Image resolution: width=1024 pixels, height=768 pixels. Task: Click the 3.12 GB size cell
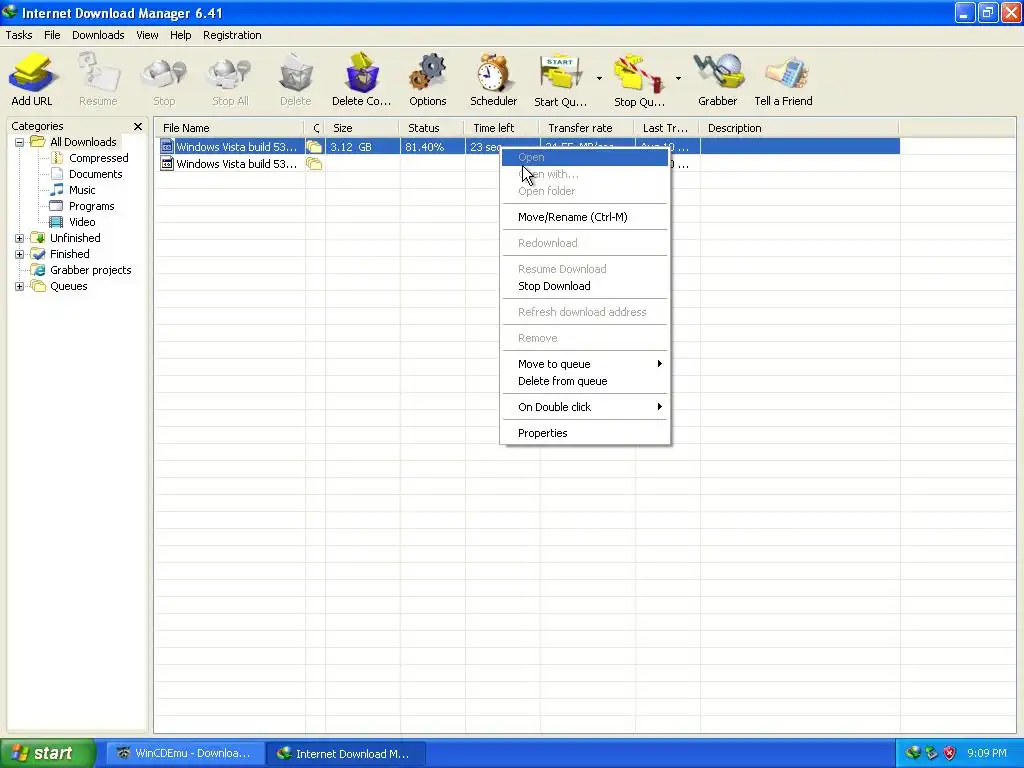click(362, 147)
